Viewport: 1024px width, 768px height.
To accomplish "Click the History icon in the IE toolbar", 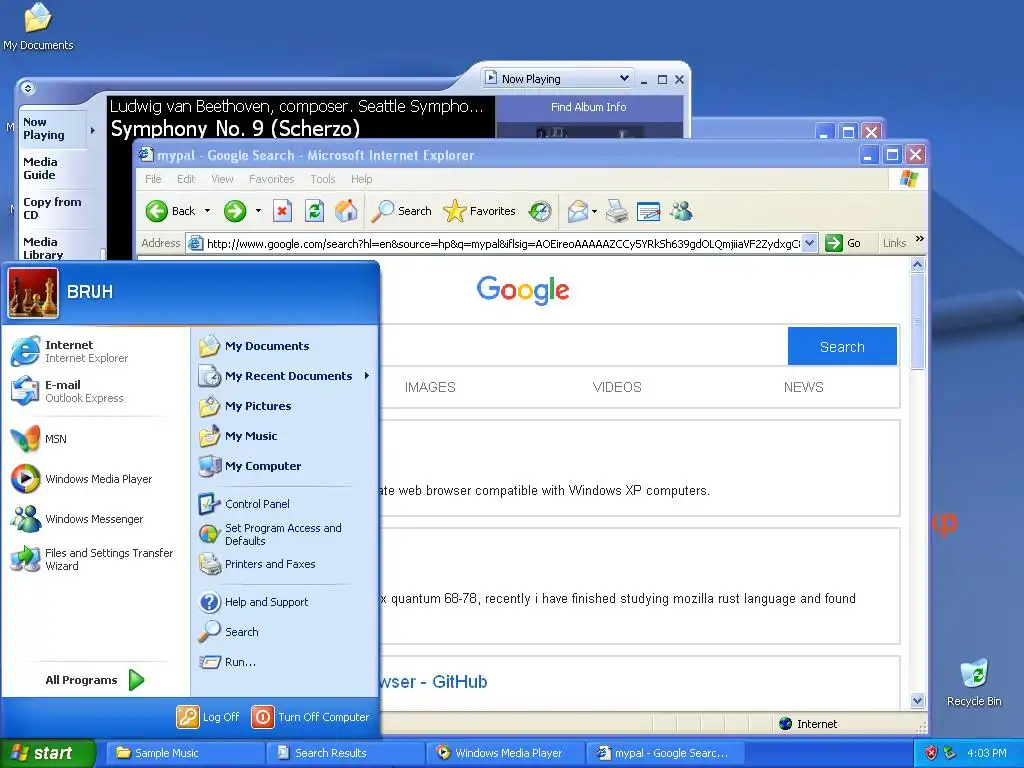I will 540,211.
